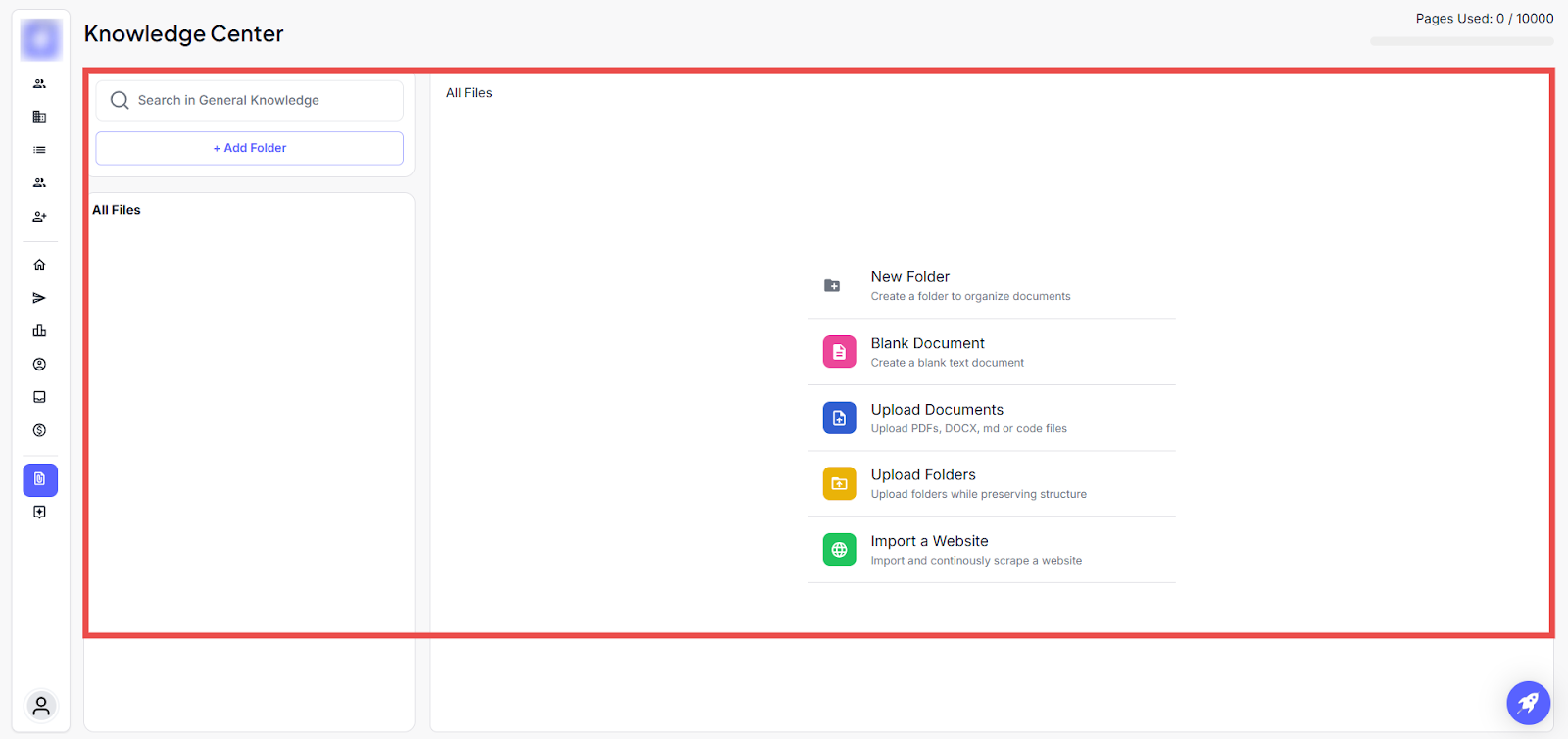
Task: Click the Pages Used progress bar
Action: click(x=1461, y=41)
